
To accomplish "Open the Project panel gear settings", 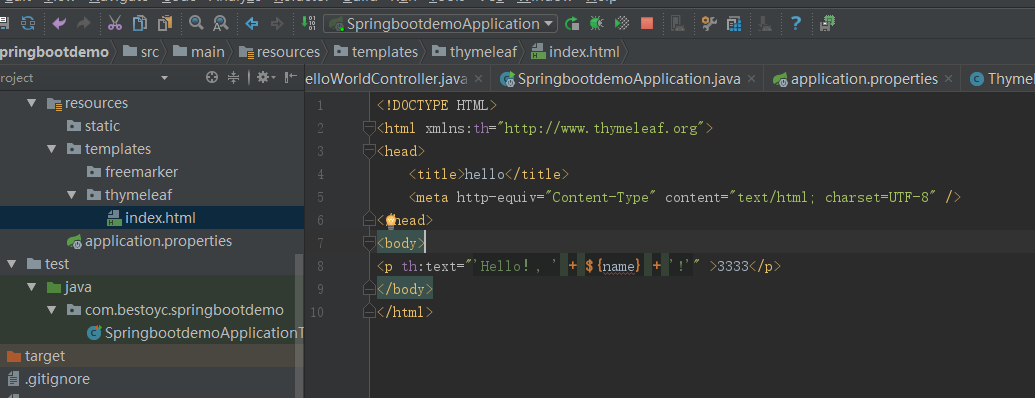I will (265, 78).
